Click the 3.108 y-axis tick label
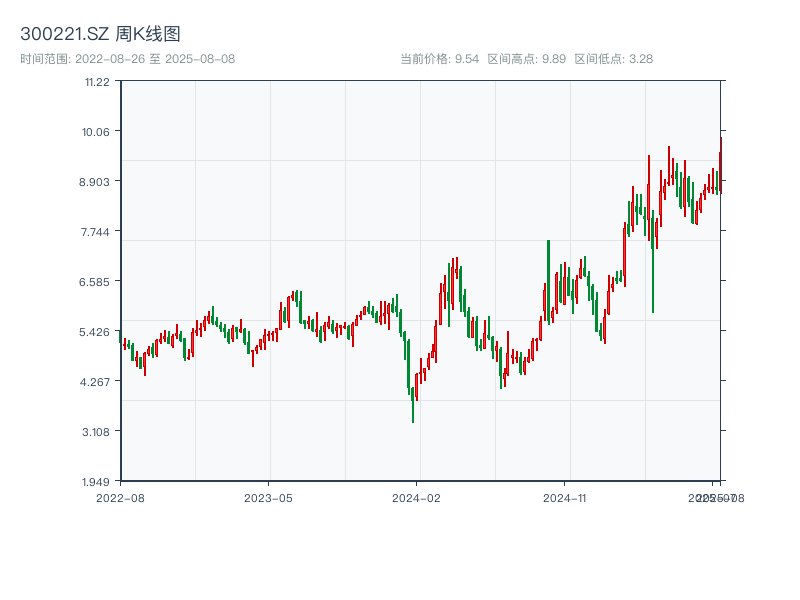 tap(95, 432)
